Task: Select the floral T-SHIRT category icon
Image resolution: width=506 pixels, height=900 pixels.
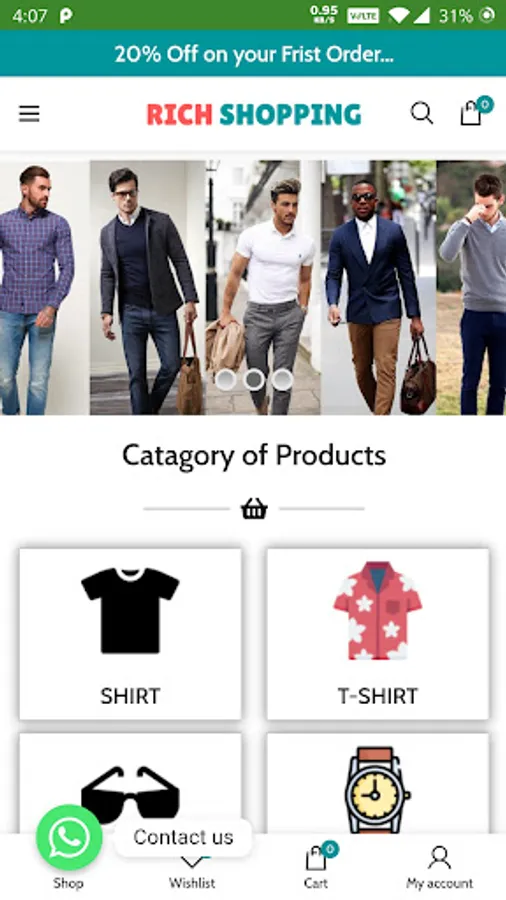Action: pos(377,611)
